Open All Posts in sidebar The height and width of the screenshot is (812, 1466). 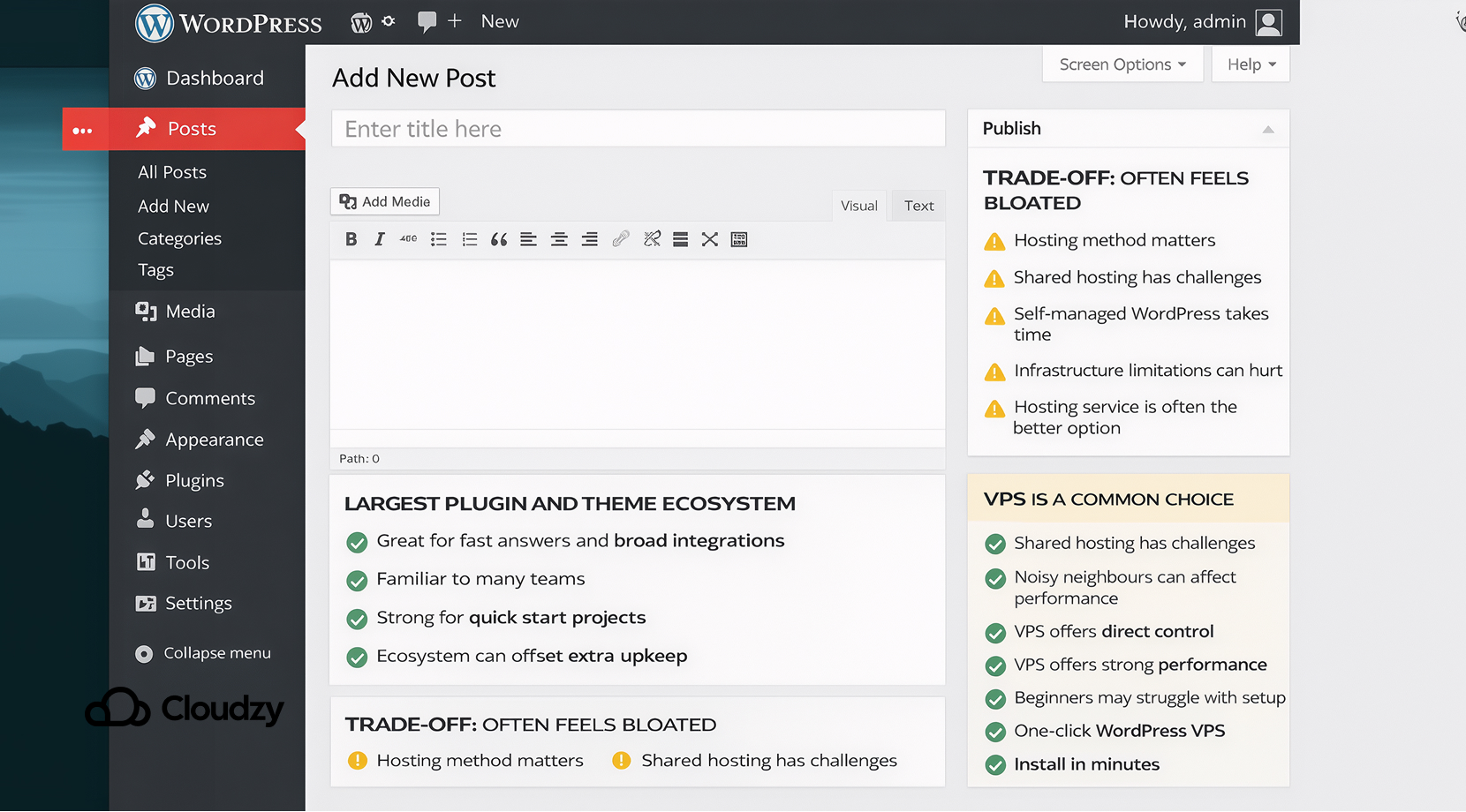171,172
